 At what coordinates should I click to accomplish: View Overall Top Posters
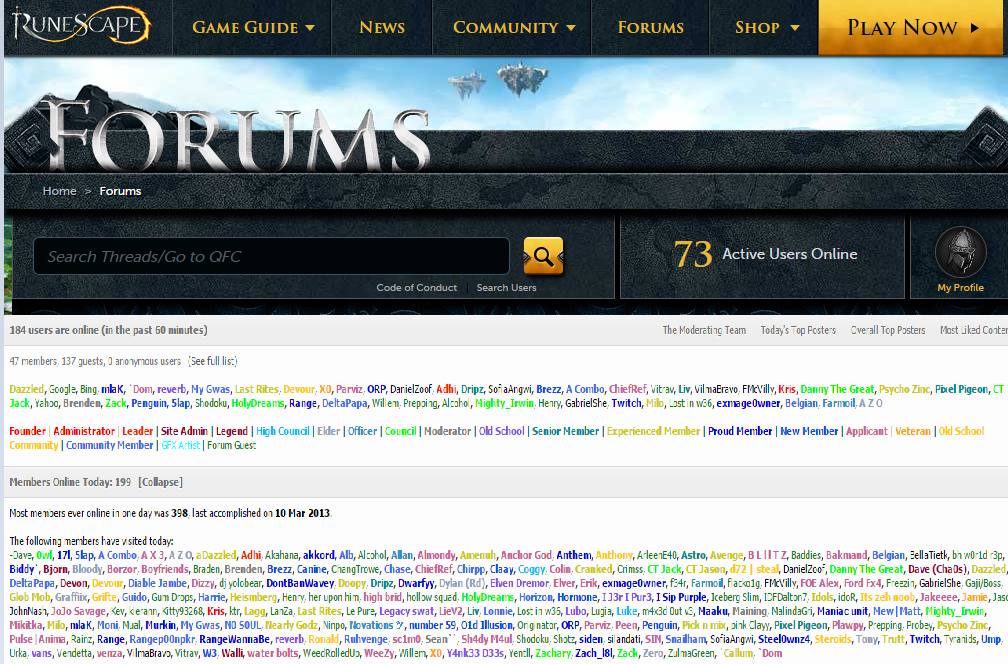pyautogui.click(x=888, y=330)
